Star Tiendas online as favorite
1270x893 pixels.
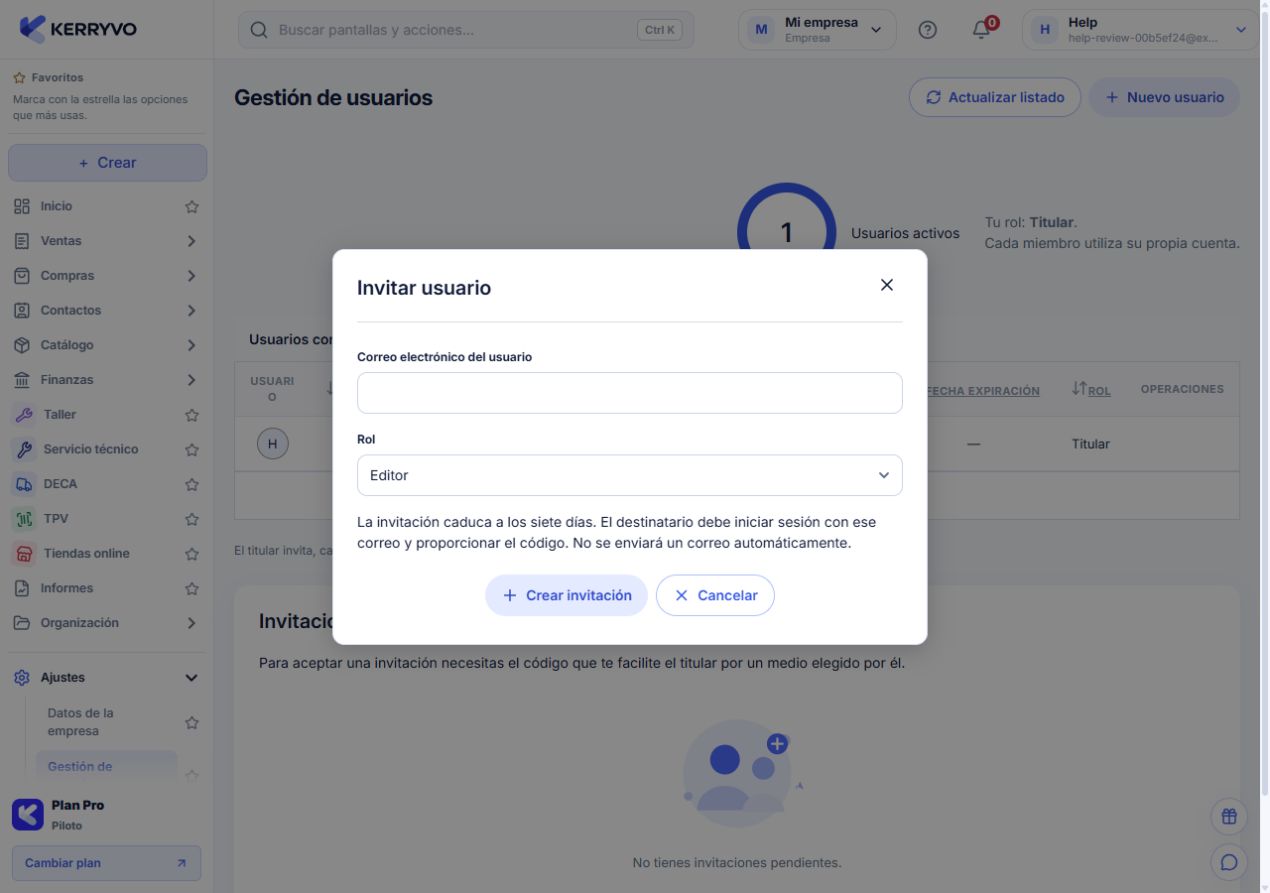point(192,554)
